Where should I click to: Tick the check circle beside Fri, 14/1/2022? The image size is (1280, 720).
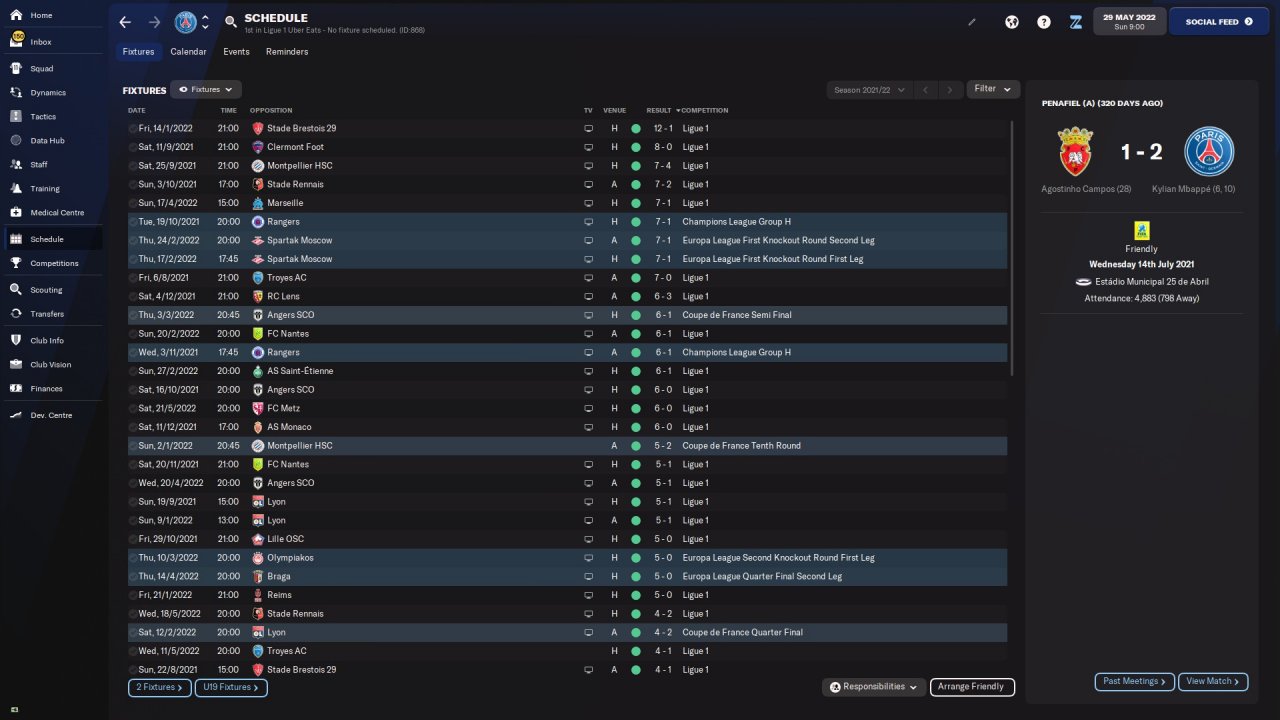coord(133,129)
